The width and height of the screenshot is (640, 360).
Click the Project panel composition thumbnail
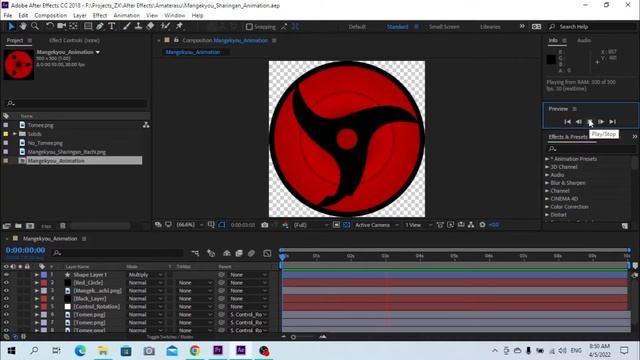coord(19,64)
